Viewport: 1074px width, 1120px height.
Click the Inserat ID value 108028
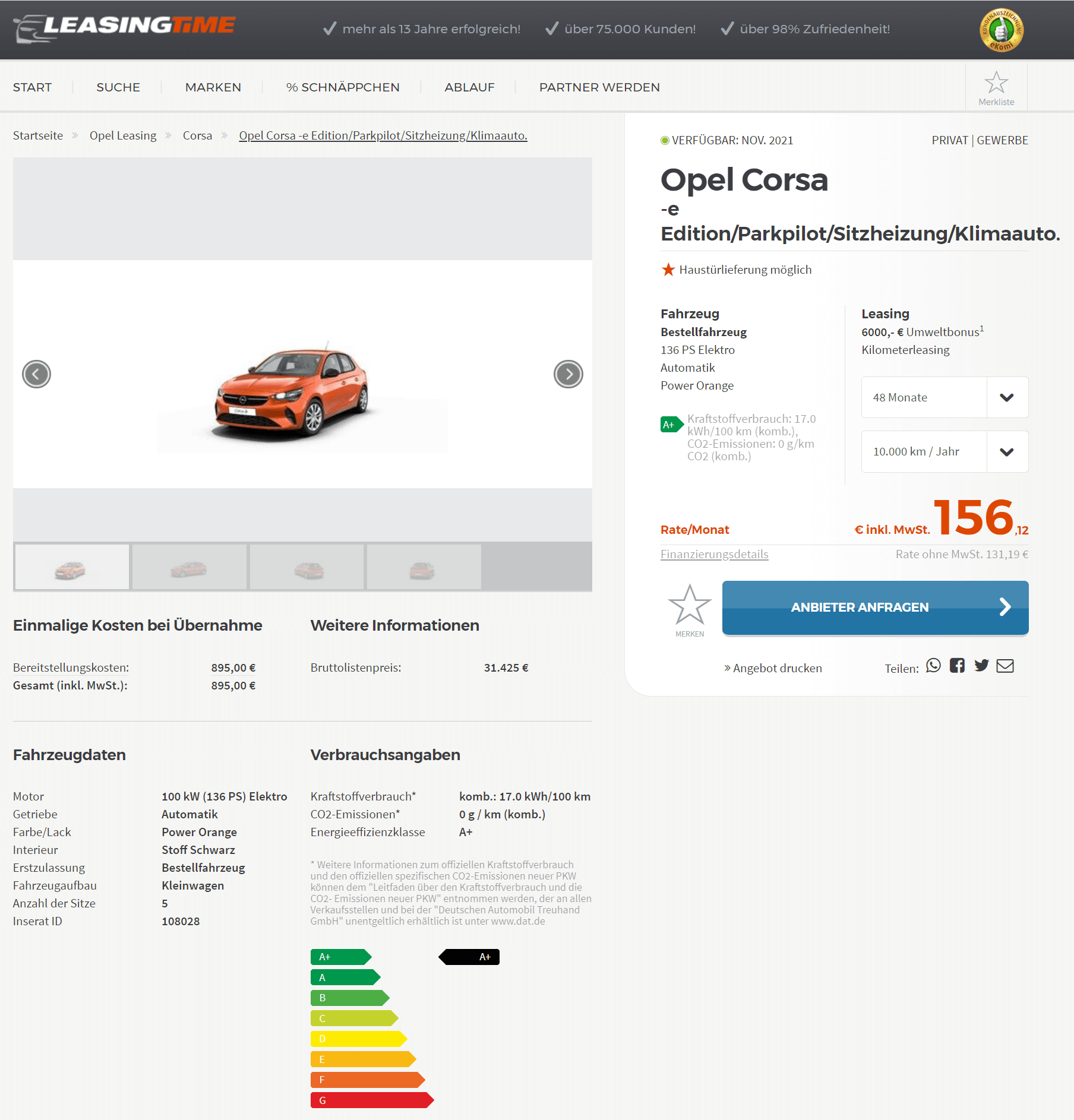tap(181, 921)
